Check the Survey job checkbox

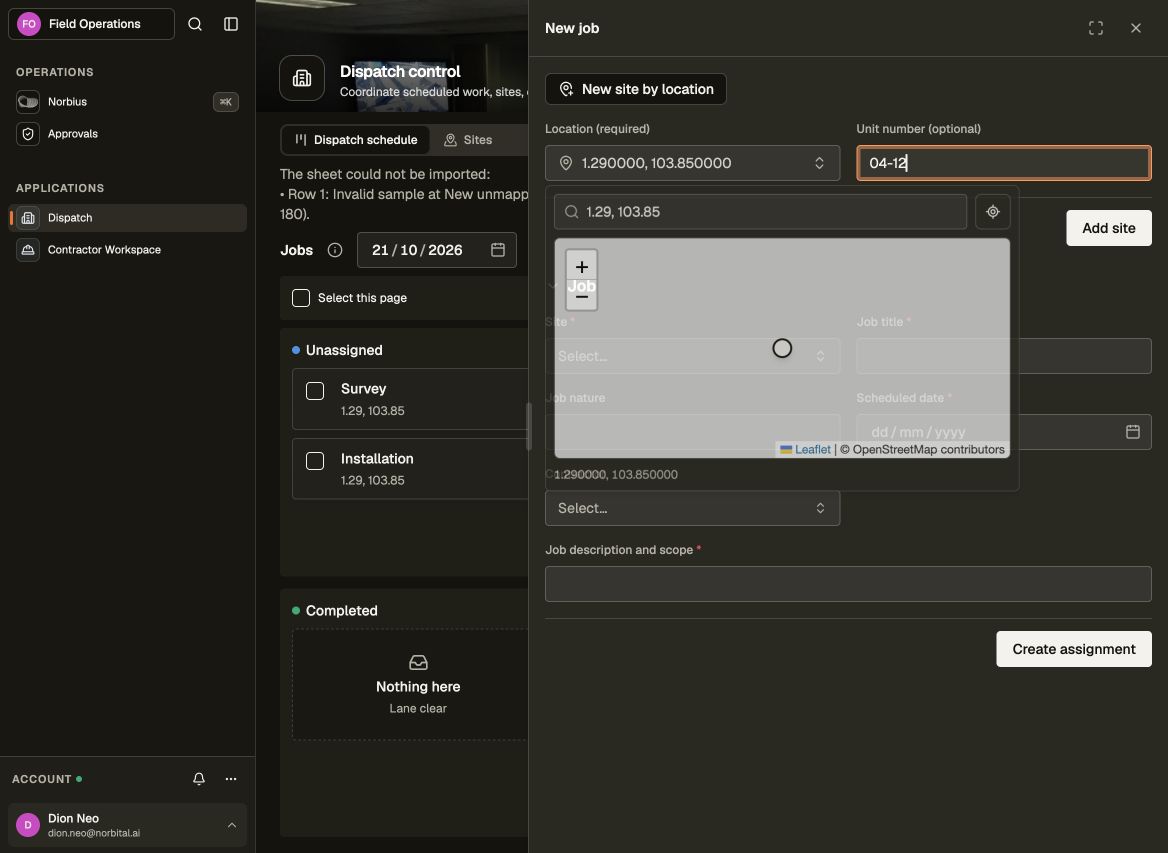[x=315, y=391]
